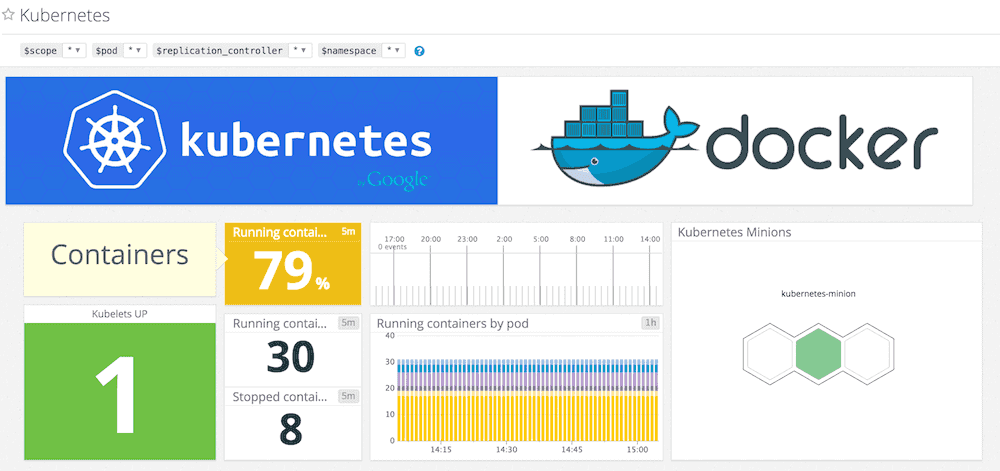The height and width of the screenshot is (471, 1000).
Task: Click the Kubernetes Minions widget title
Action: [x=734, y=232]
